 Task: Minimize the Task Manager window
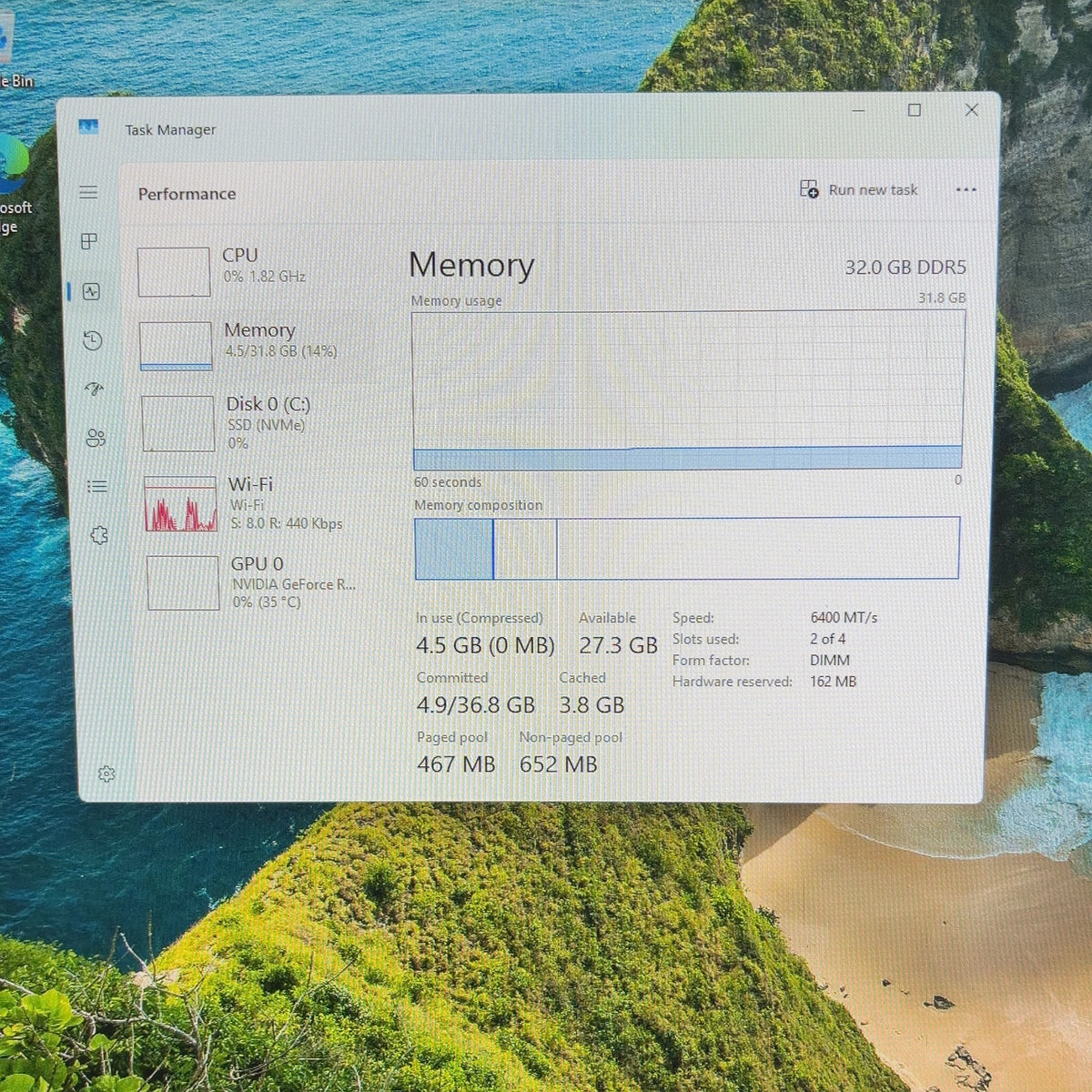(x=859, y=110)
